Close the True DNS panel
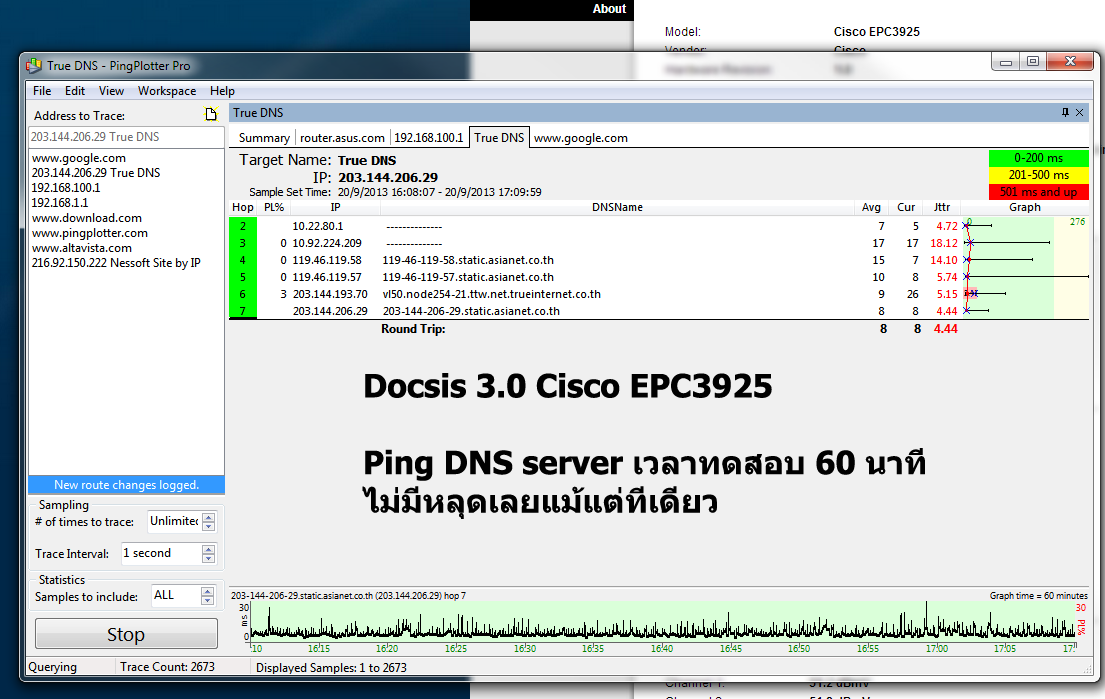The height and width of the screenshot is (699, 1105). click(1079, 113)
